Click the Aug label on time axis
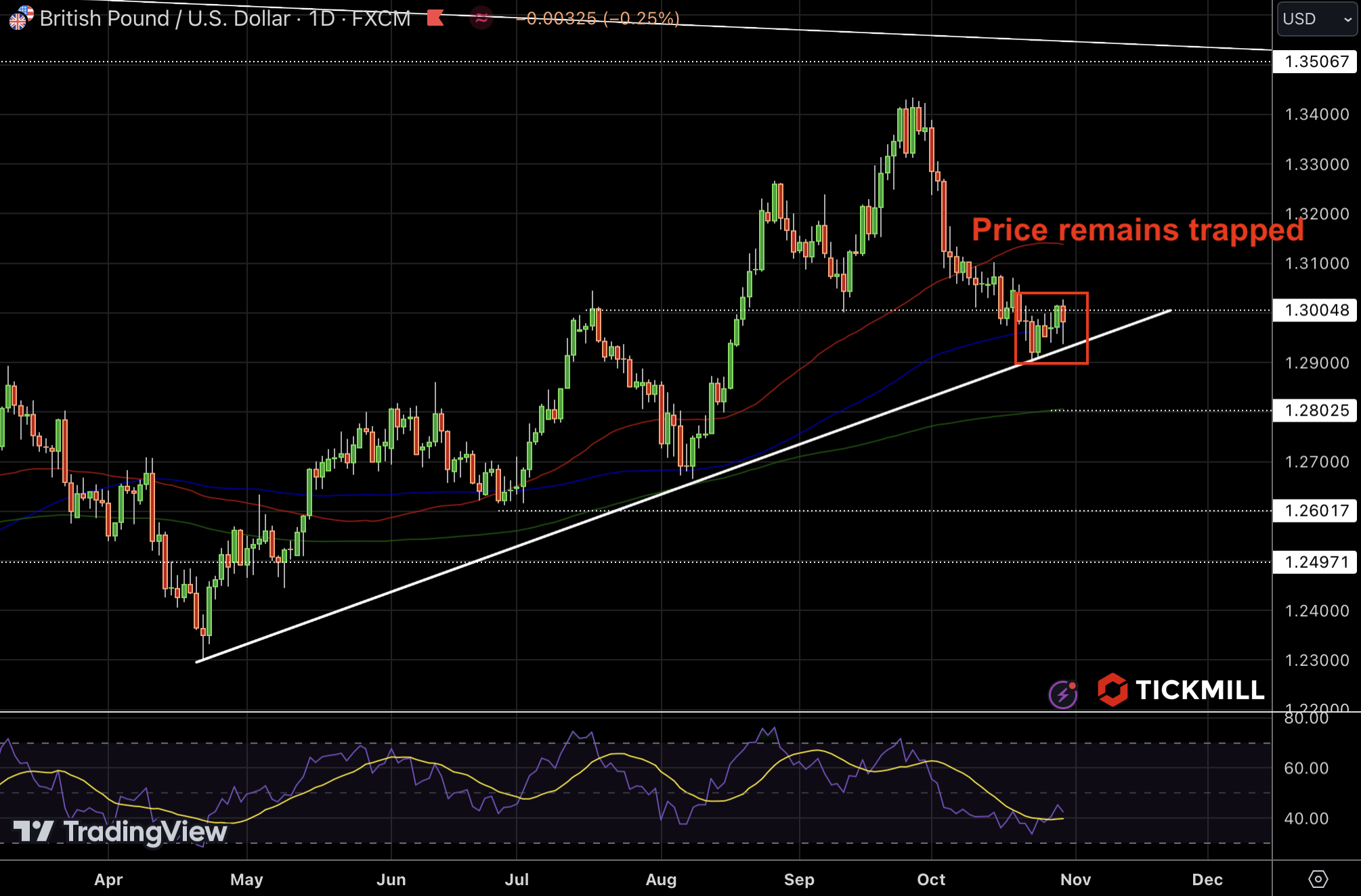1361x896 pixels. point(661,879)
